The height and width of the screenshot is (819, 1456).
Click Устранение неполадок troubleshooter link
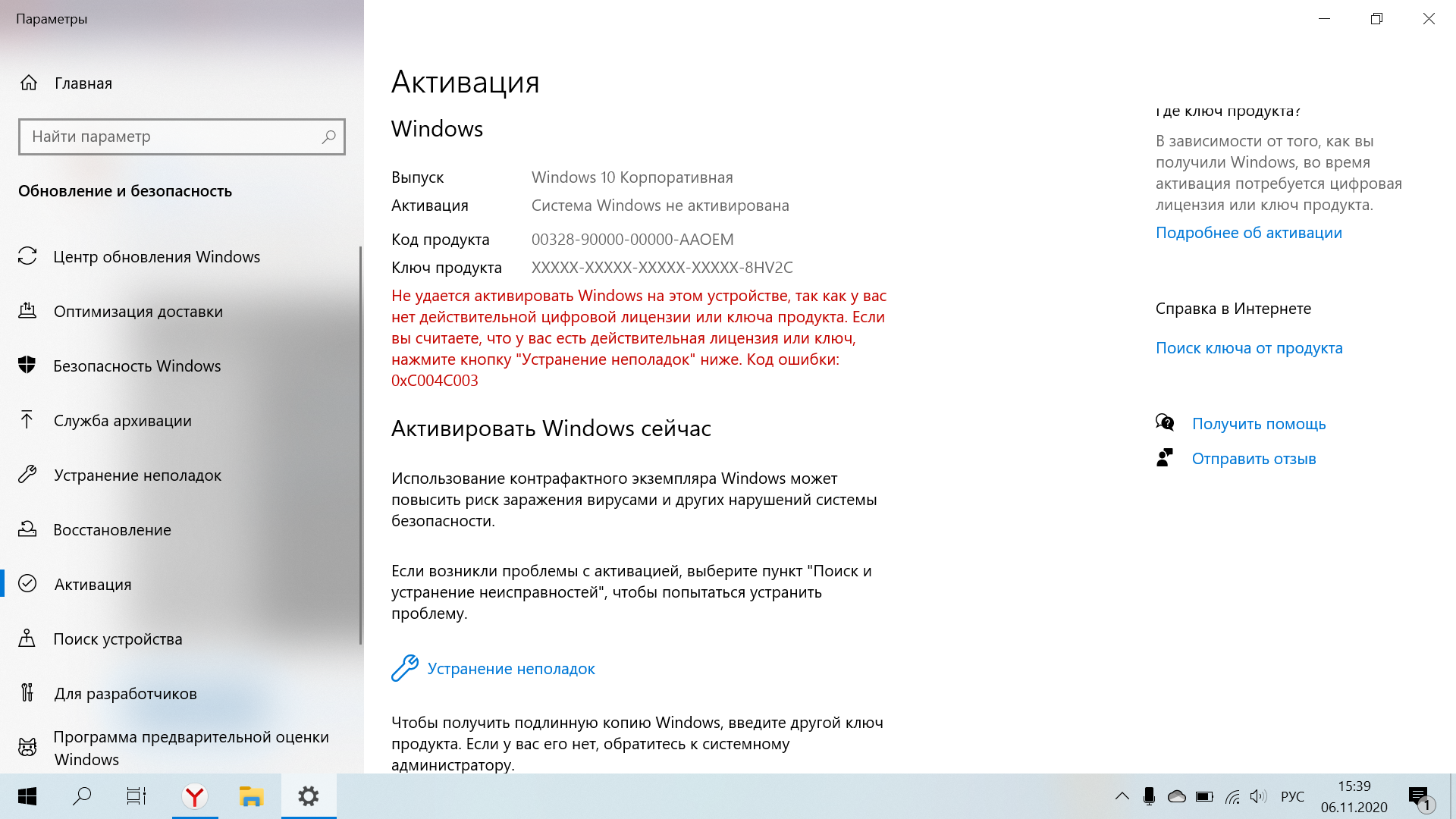coord(510,668)
